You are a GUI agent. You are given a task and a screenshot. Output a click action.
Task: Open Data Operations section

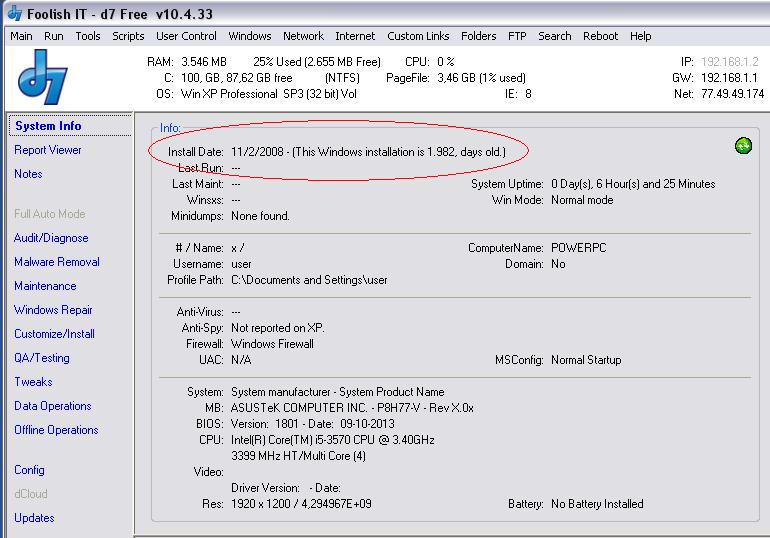pyautogui.click(x=53, y=406)
